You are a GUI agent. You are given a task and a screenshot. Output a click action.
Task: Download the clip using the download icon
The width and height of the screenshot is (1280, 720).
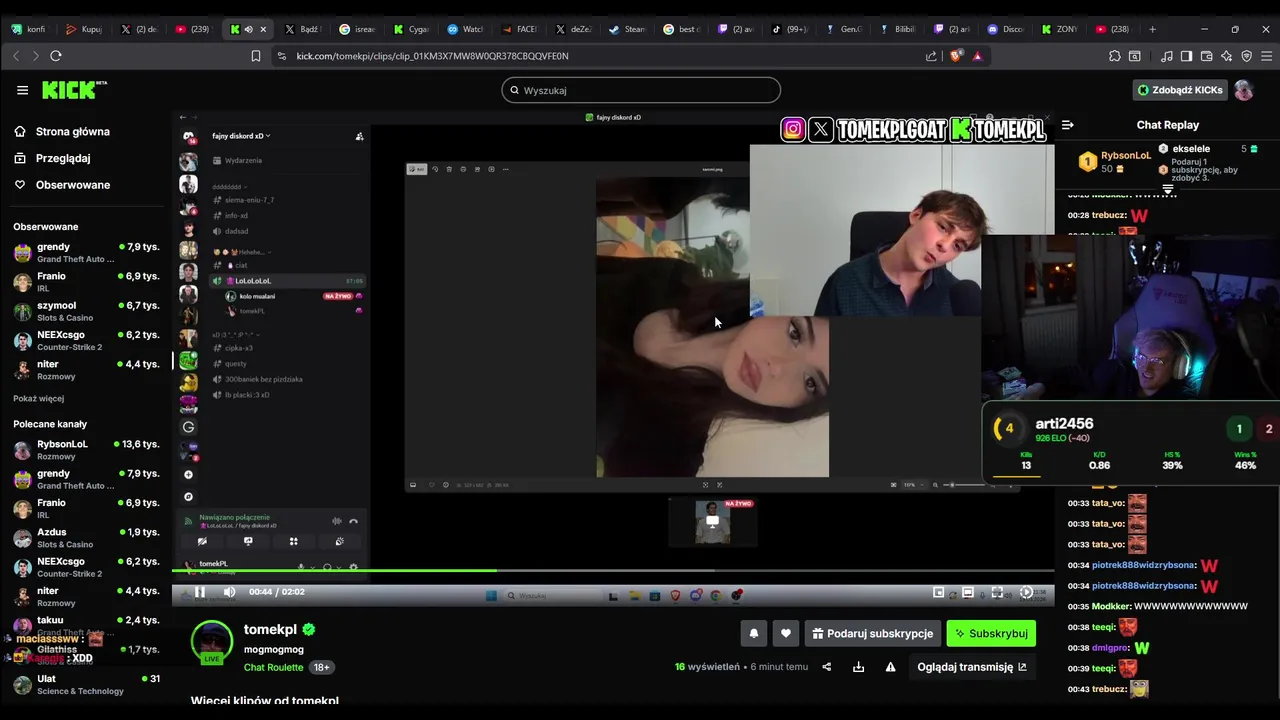(858, 667)
